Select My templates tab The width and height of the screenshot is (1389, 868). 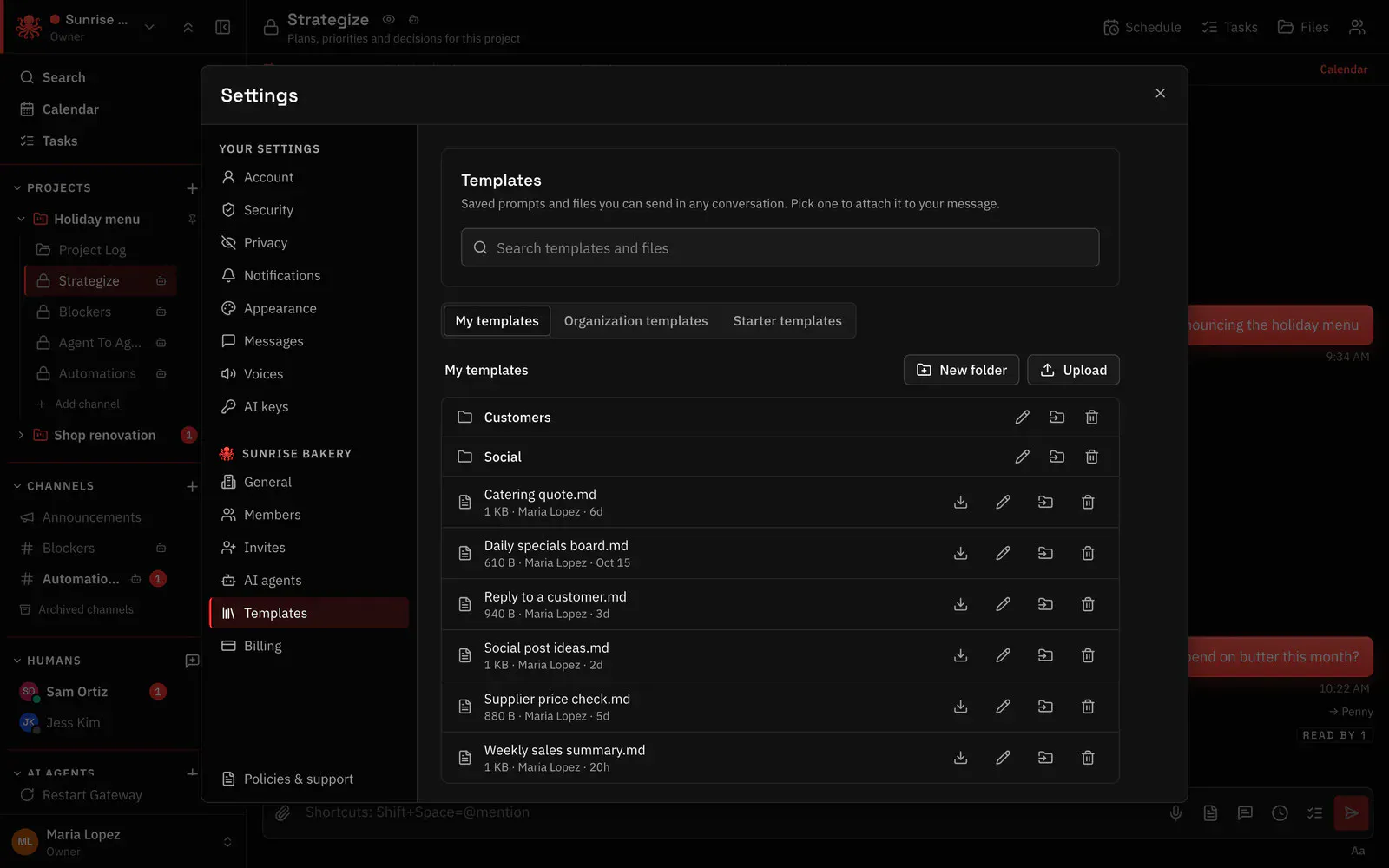click(497, 321)
